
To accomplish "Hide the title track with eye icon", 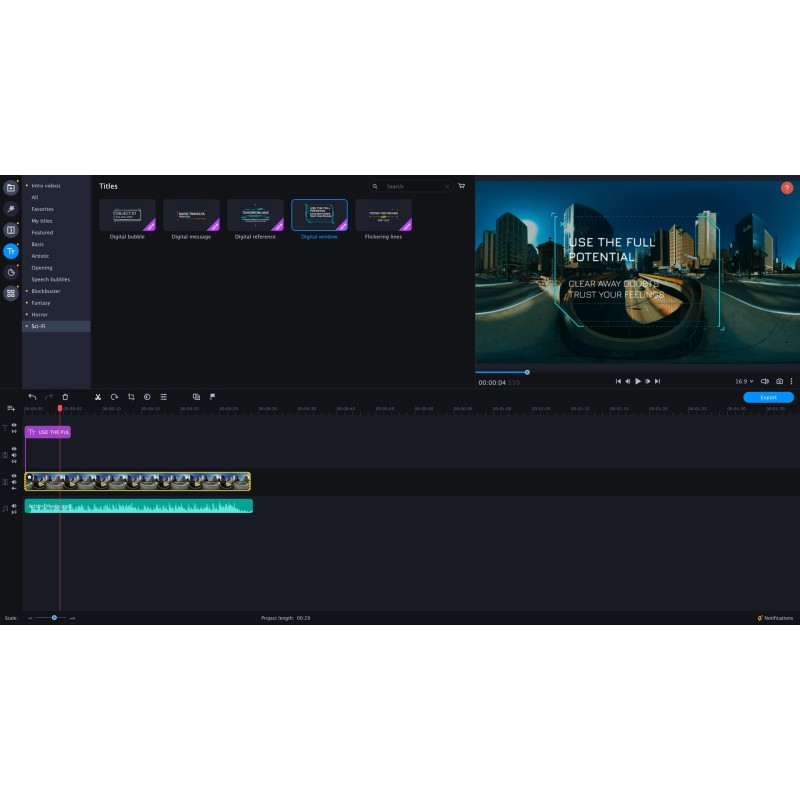I will [x=14, y=426].
